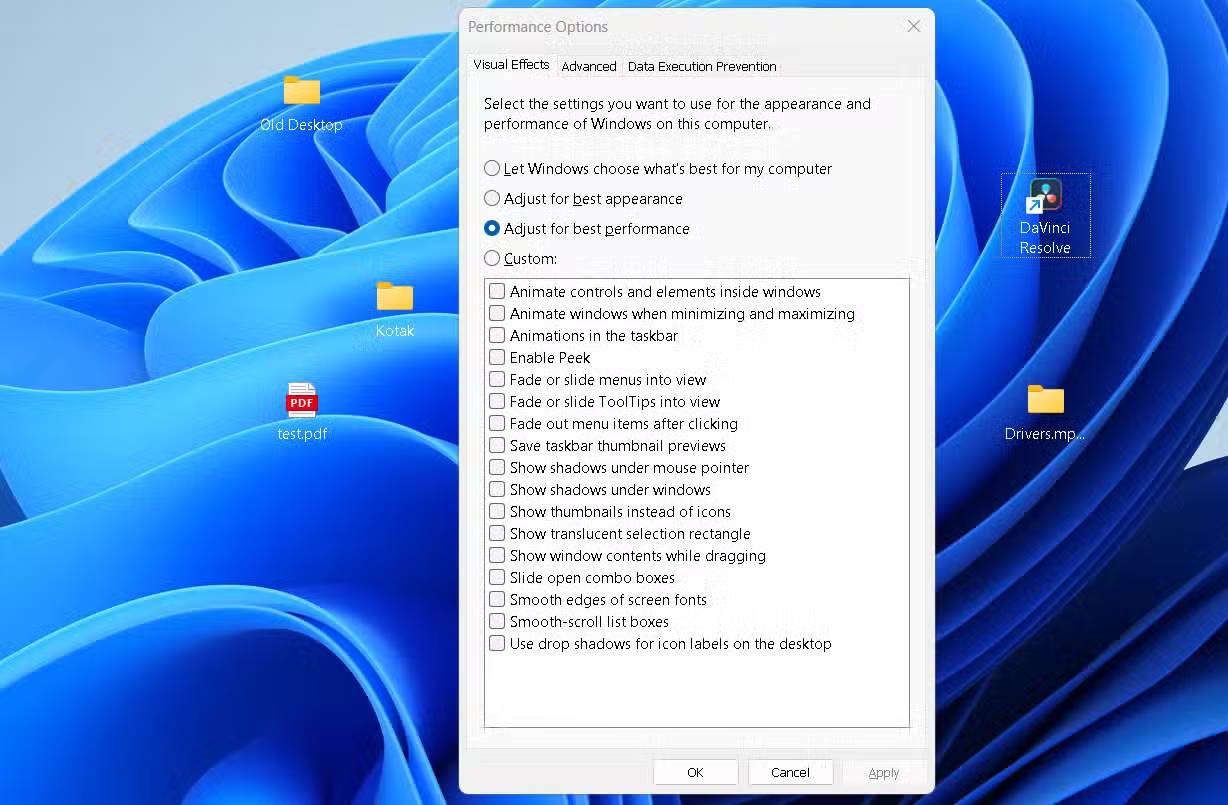
Task: Enable "Show window contents while dragging"
Action: 497,555
